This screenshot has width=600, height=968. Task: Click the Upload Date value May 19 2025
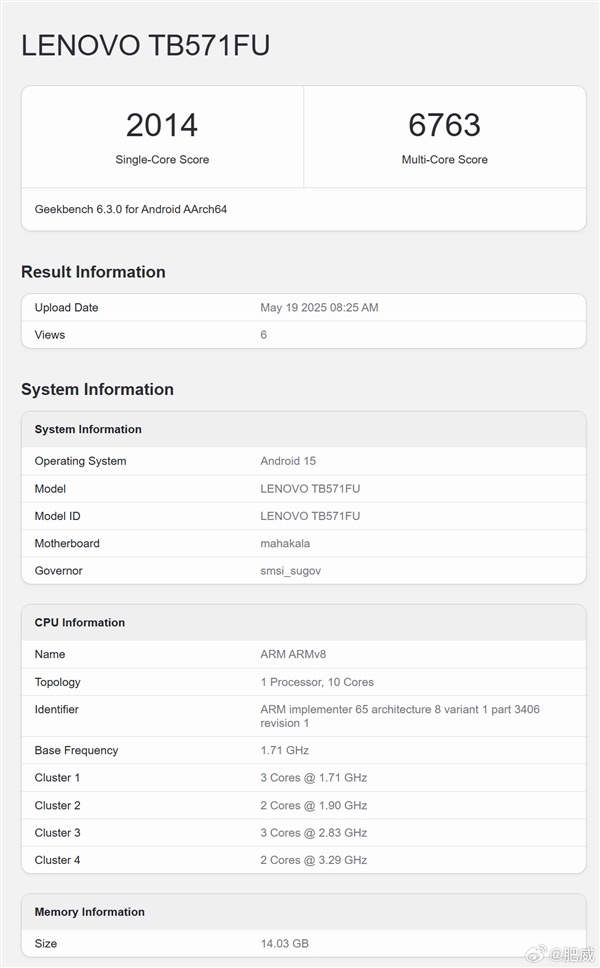pos(319,308)
